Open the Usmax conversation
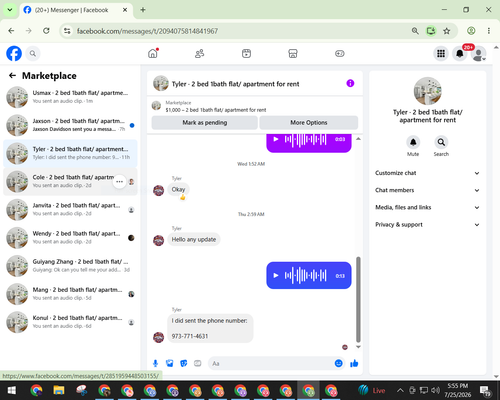 pyautogui.click(x=70, y=97)
